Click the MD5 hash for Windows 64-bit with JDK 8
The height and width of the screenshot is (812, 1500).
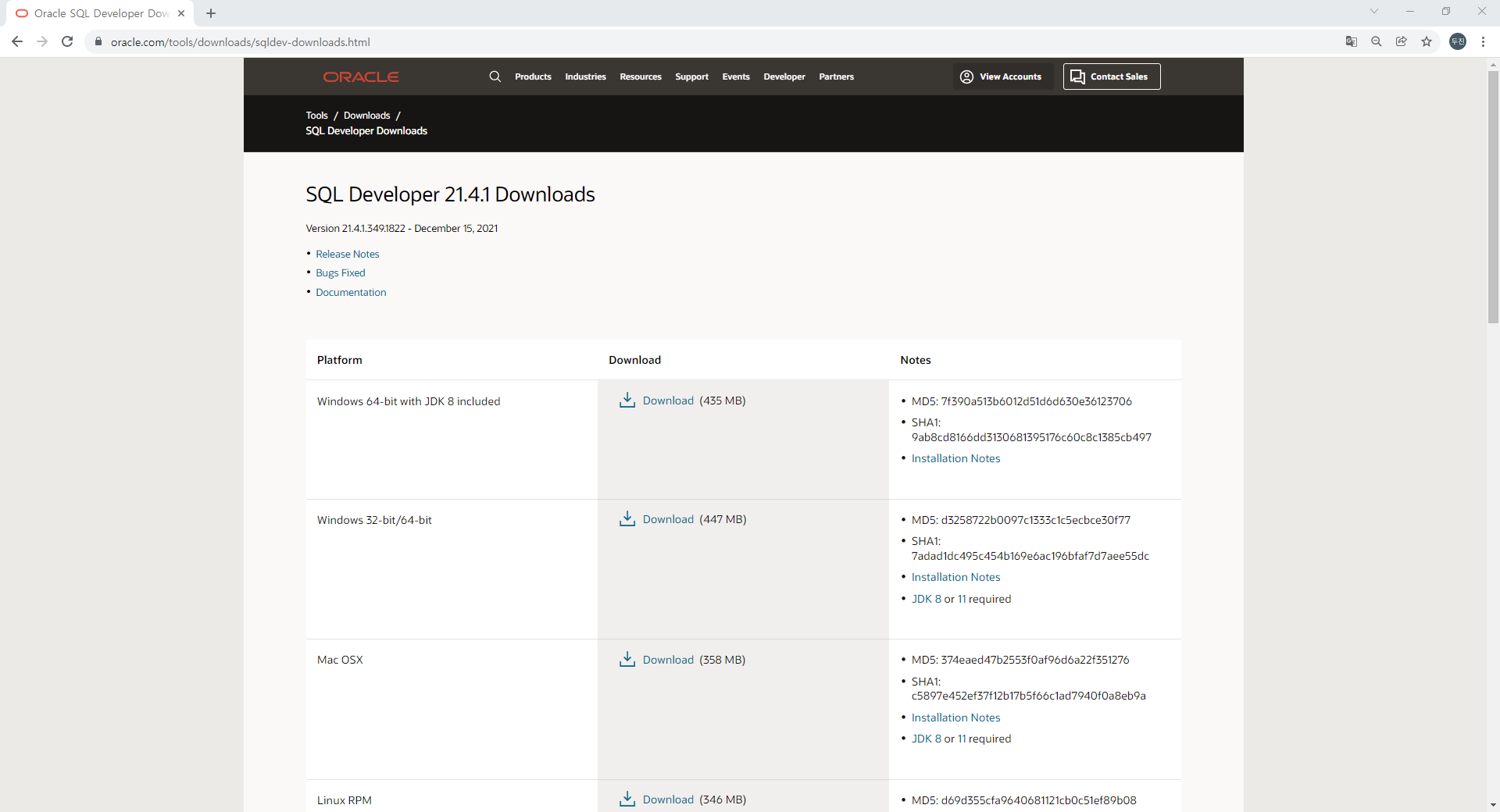point(1022,401)
